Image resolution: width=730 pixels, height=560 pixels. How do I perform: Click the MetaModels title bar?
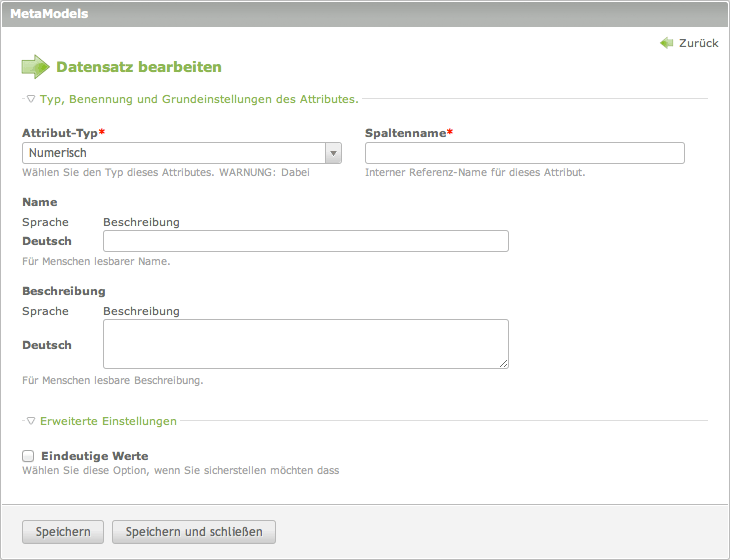click(365, 14)
